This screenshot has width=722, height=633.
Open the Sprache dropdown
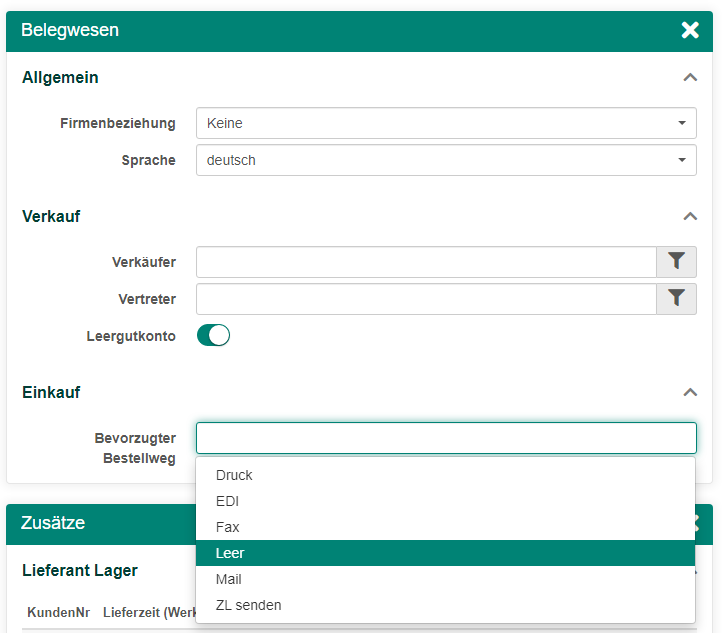point(446,160)
